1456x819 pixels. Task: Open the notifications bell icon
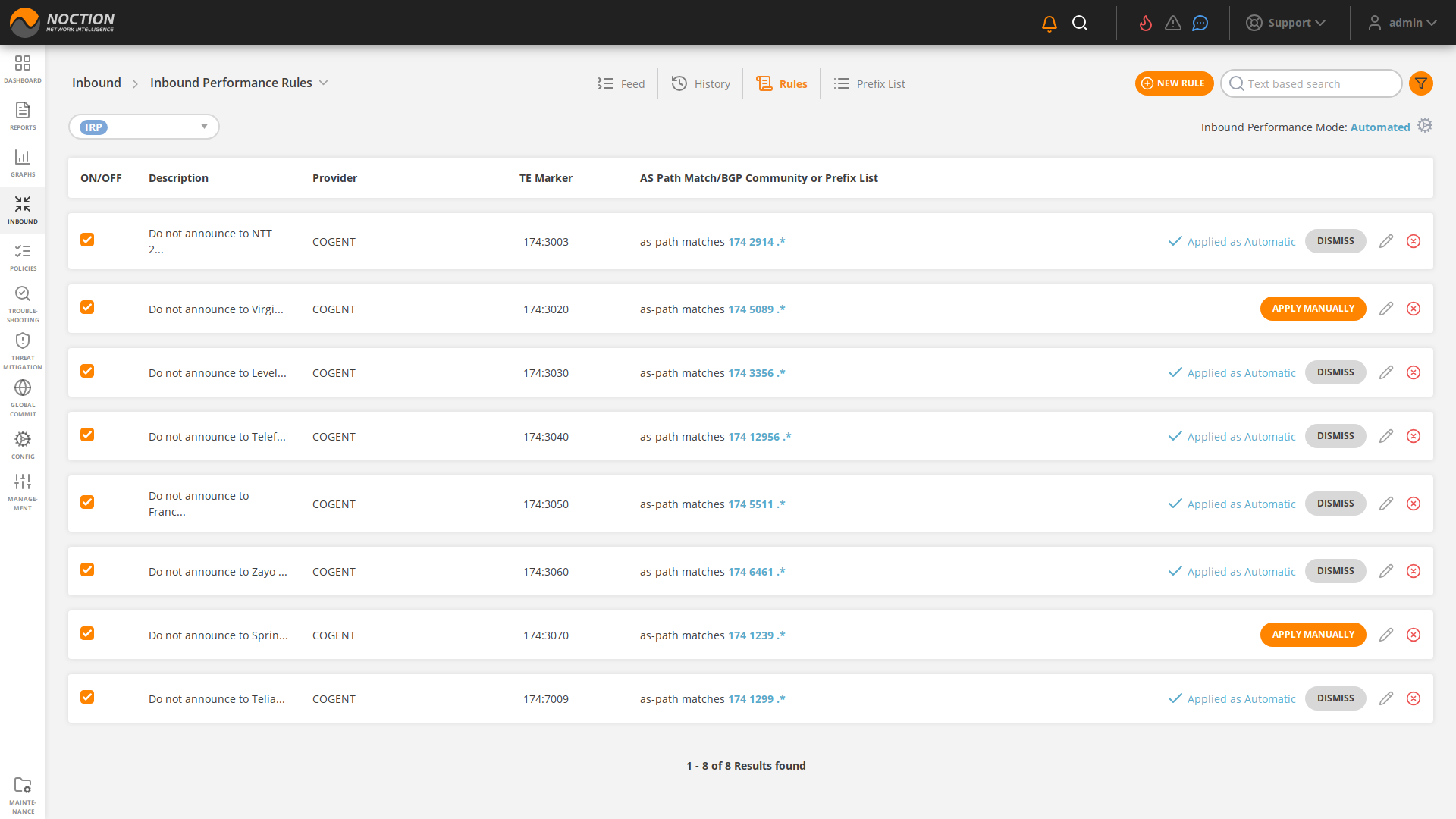pos(1048,23)
